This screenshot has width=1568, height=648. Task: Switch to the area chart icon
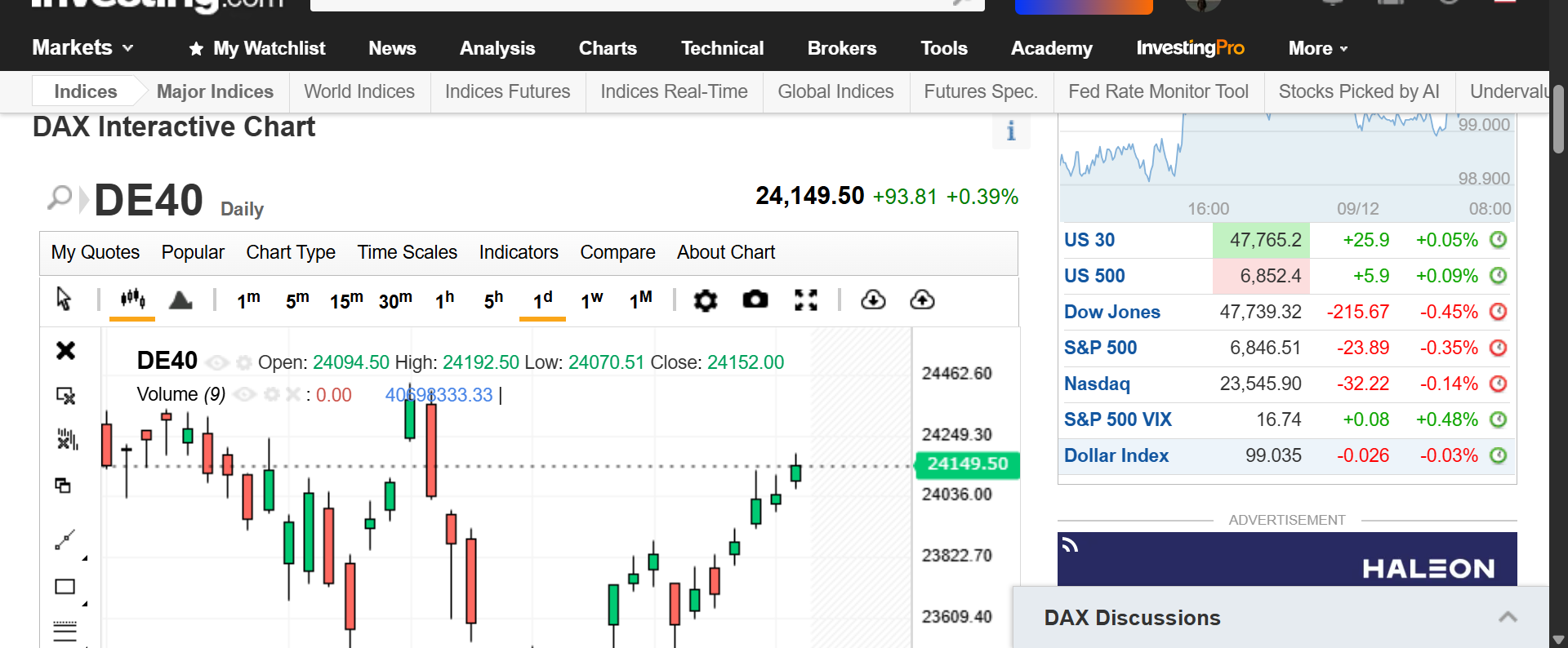point(180,300)
